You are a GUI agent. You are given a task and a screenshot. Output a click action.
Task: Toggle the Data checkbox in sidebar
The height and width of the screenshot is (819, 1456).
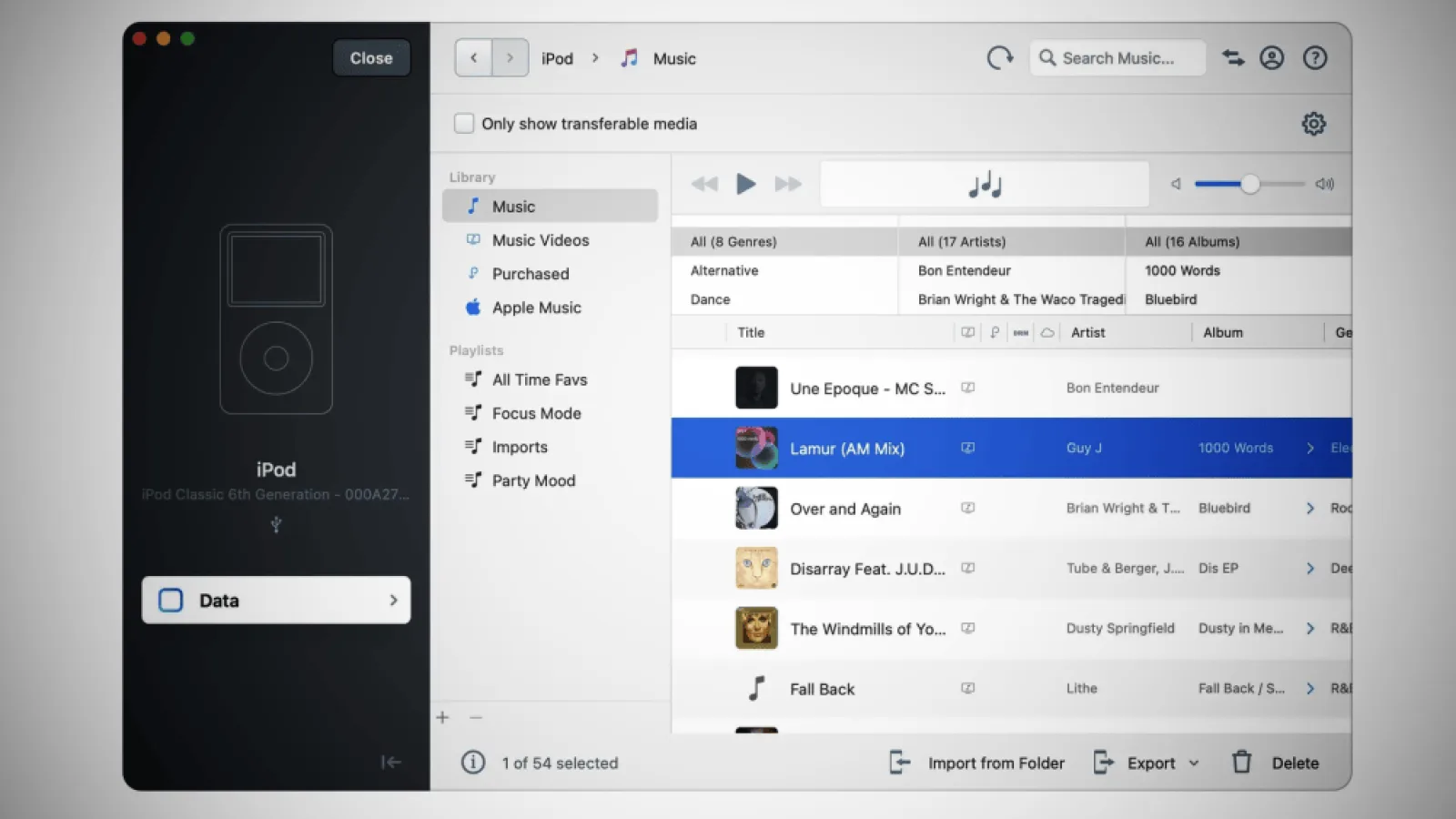tap(171, 601)
